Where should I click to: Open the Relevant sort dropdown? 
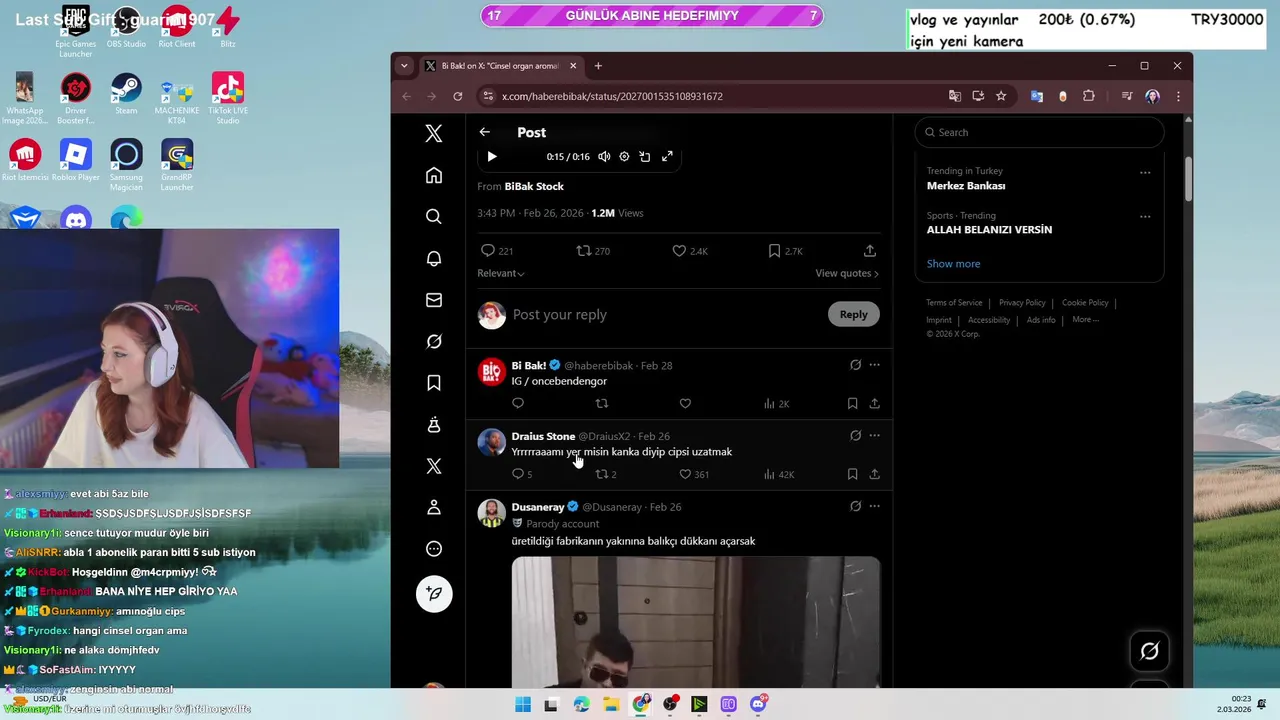[x=501, y=273]
